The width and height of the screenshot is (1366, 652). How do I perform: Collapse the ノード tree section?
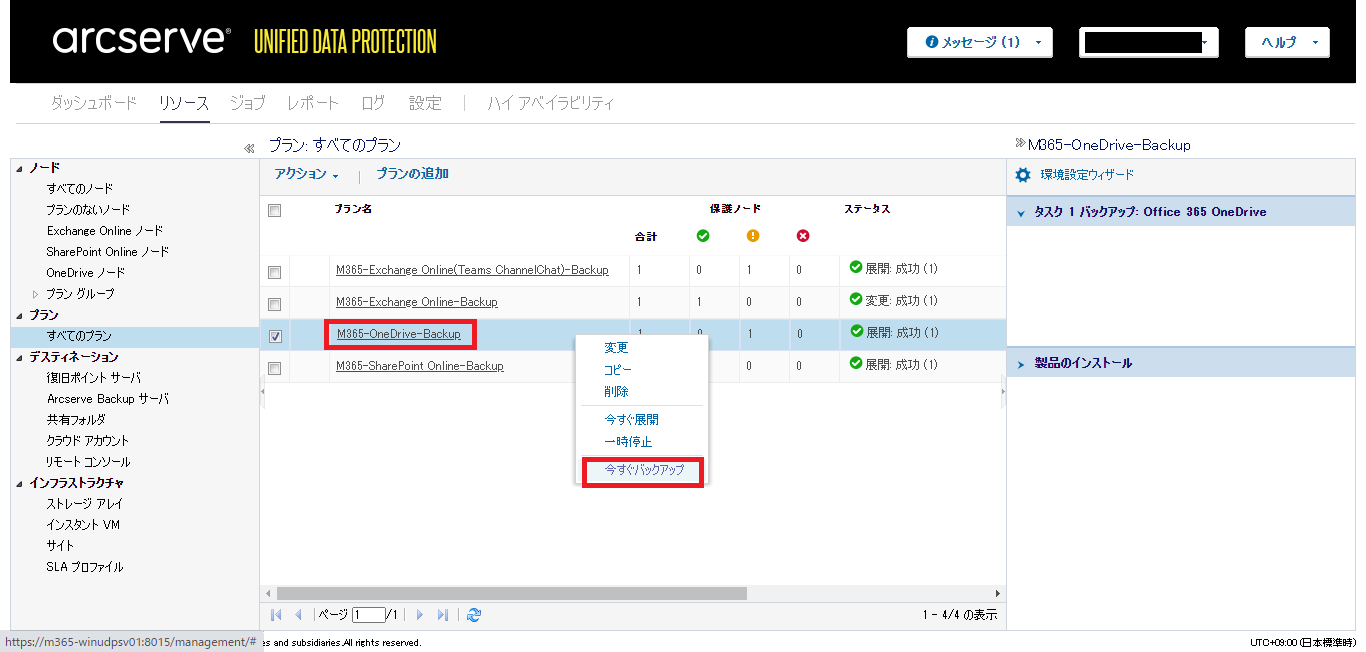[20, 168]
